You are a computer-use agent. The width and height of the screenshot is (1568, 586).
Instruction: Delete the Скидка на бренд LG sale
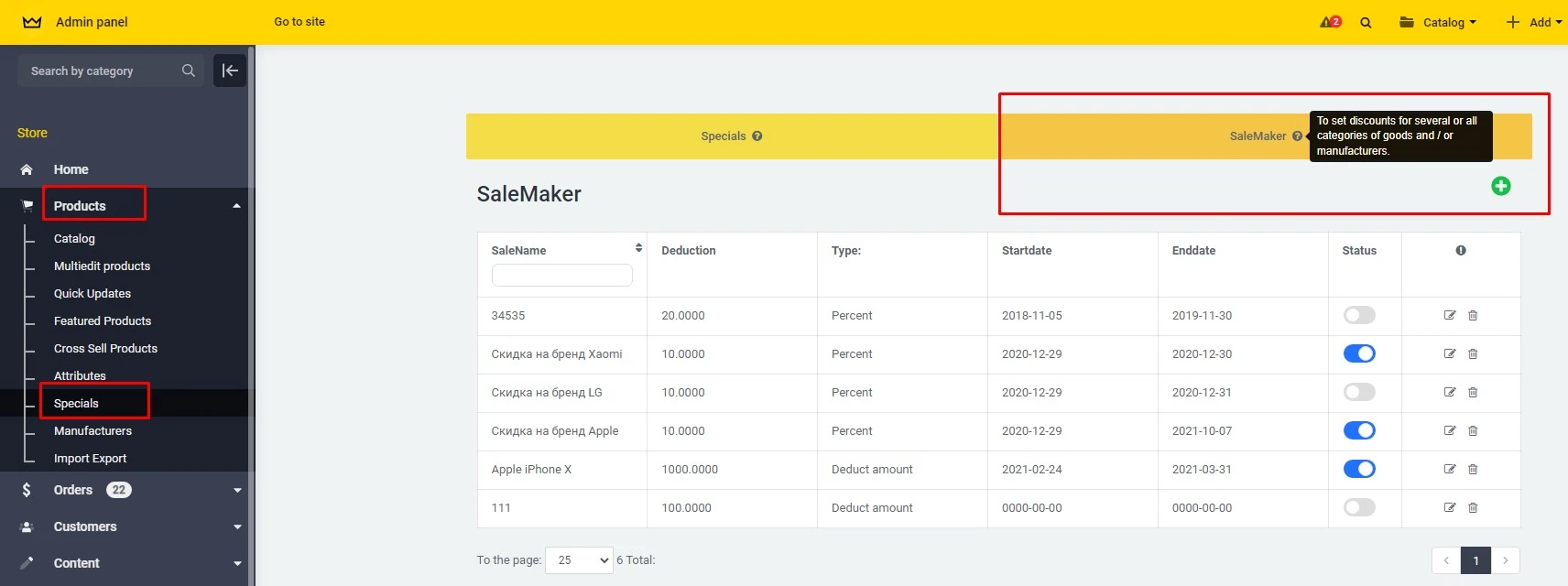point(1473,392)
